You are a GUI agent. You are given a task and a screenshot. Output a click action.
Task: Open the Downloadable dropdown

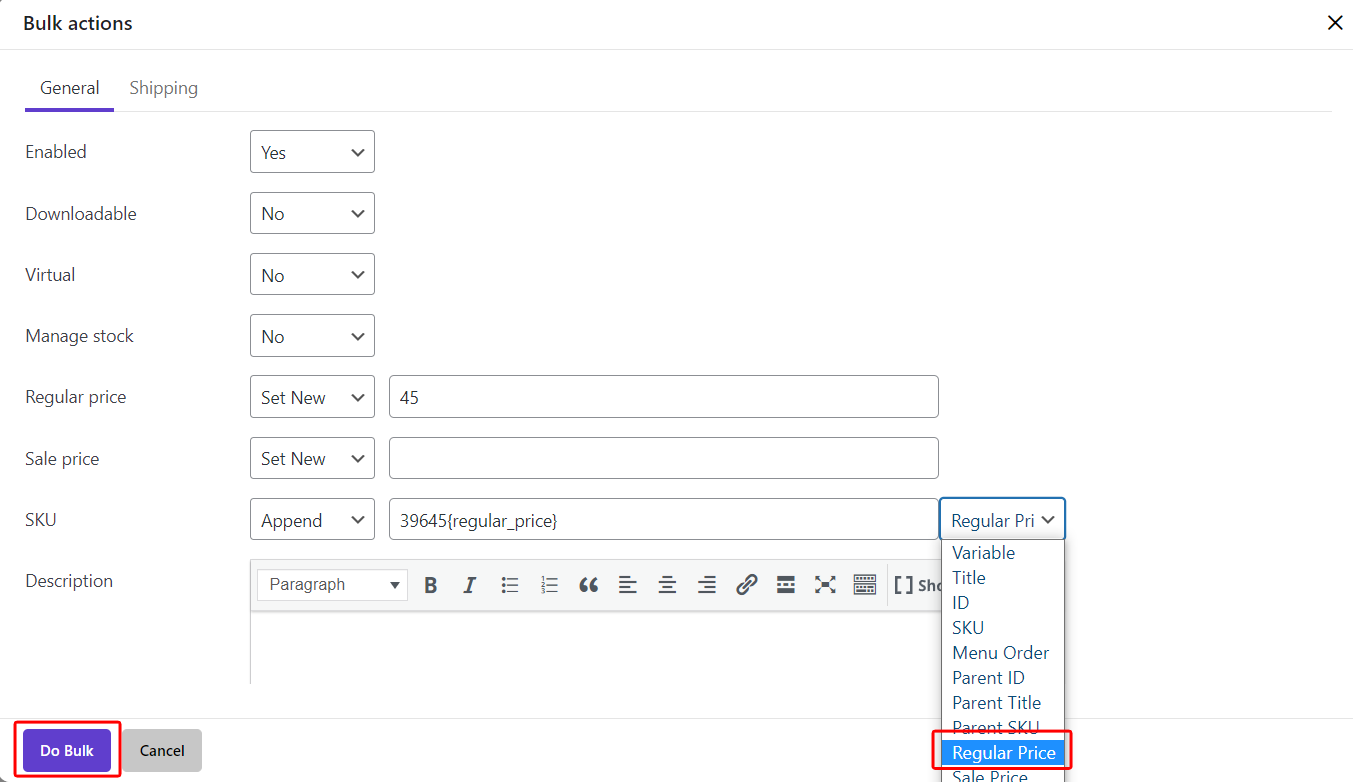(312, 213)
